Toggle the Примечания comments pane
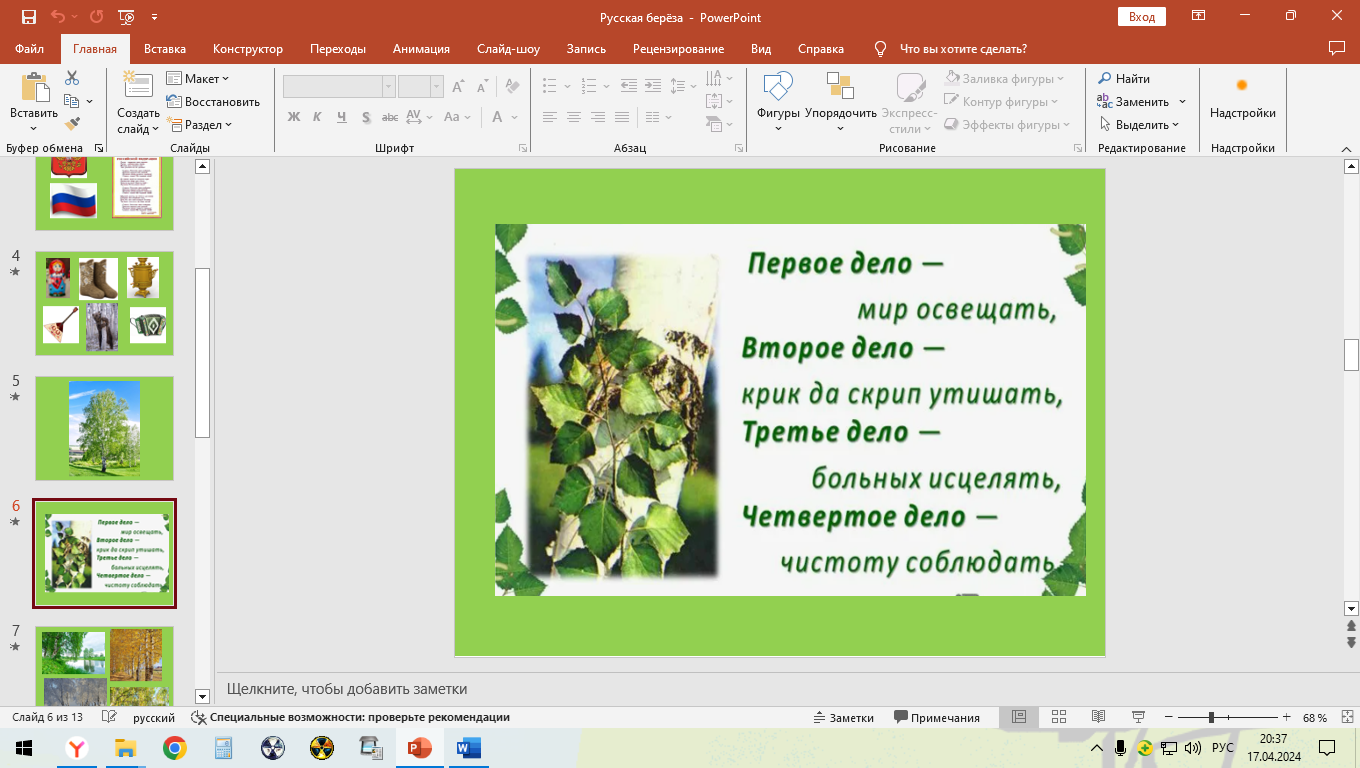1360x768 pixels. 937,717
